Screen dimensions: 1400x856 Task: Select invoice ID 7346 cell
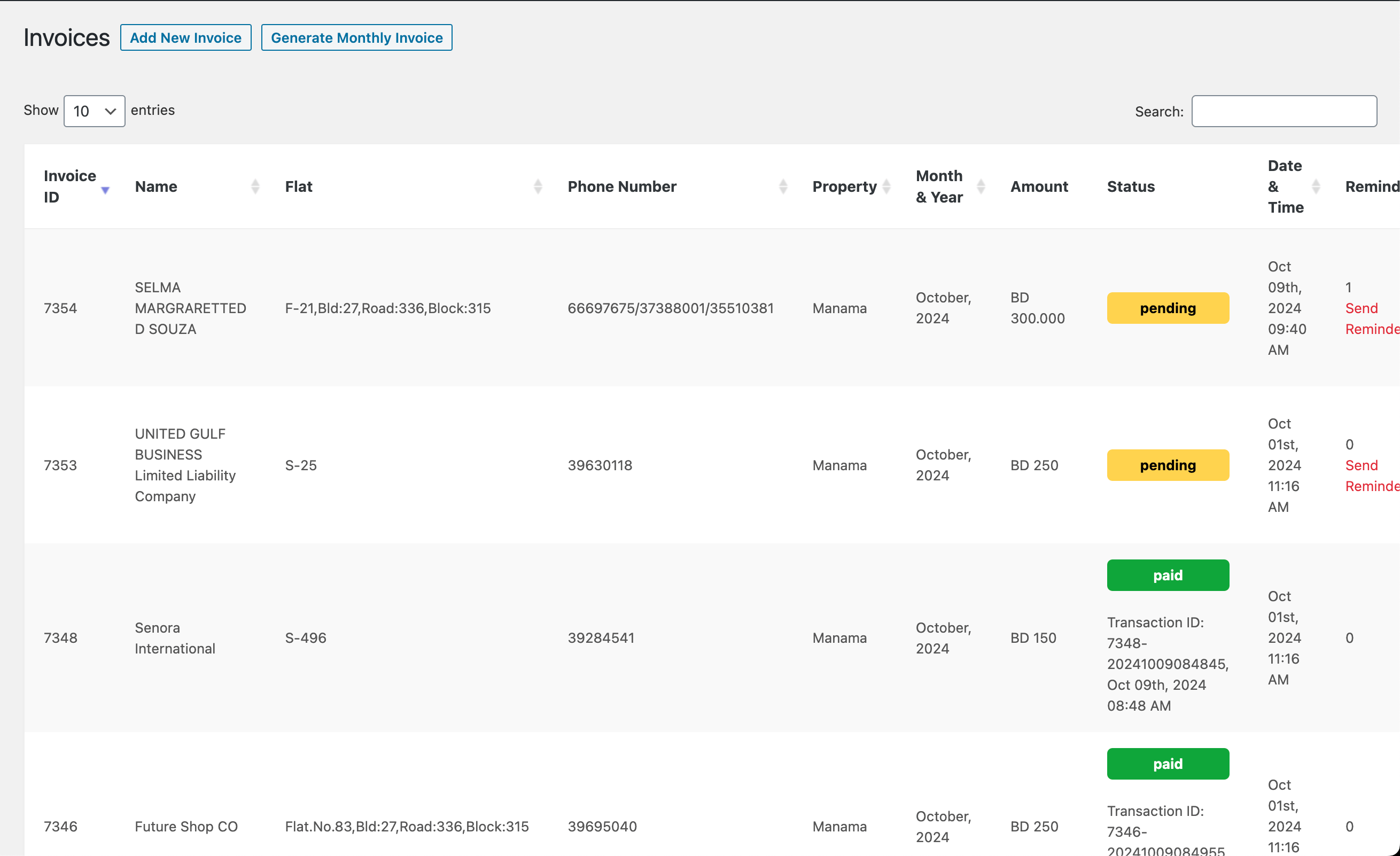click(60, 827)
